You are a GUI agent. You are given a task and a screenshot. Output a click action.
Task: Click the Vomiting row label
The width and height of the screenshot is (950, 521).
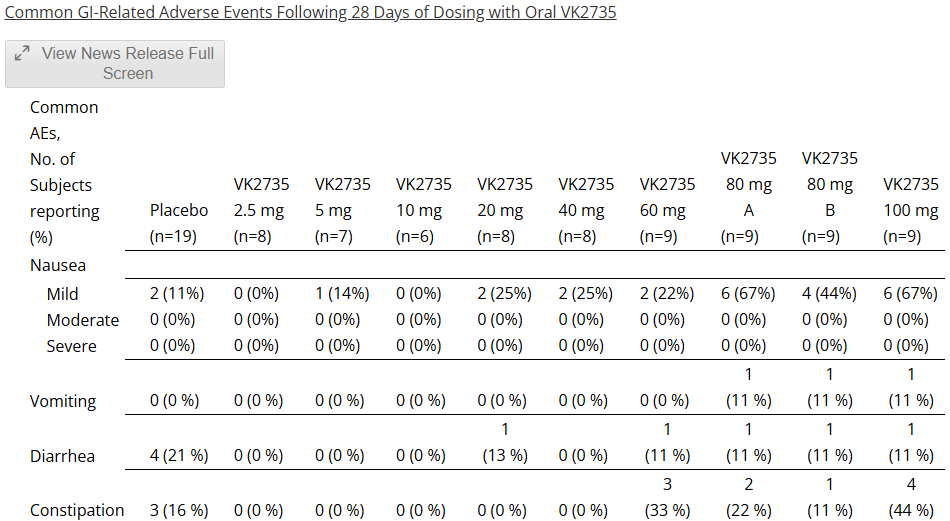(x=63, y=401)
